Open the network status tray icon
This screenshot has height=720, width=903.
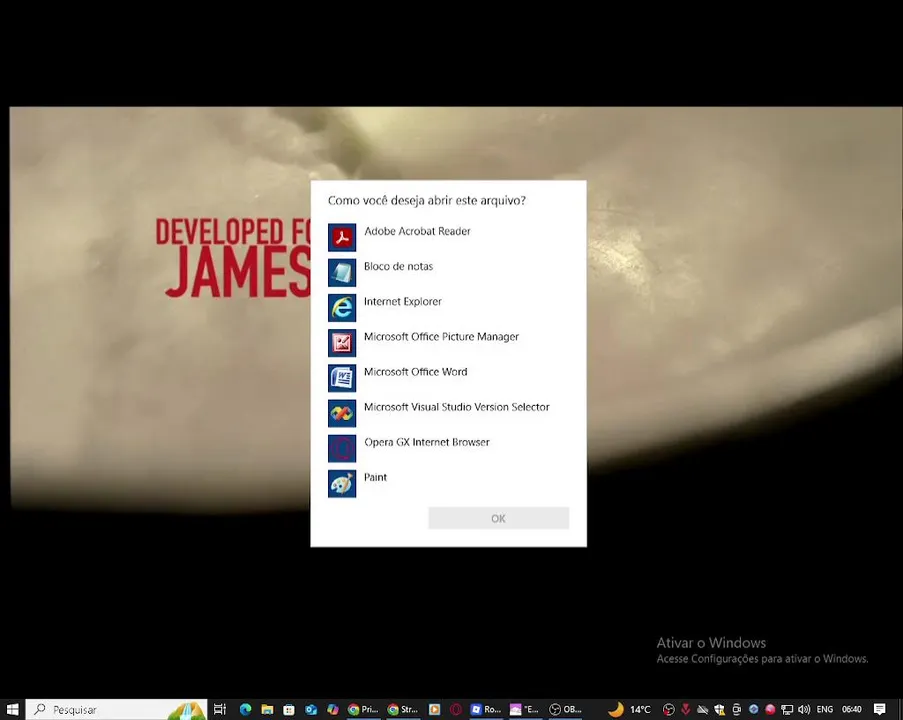(x=787, y=709)
